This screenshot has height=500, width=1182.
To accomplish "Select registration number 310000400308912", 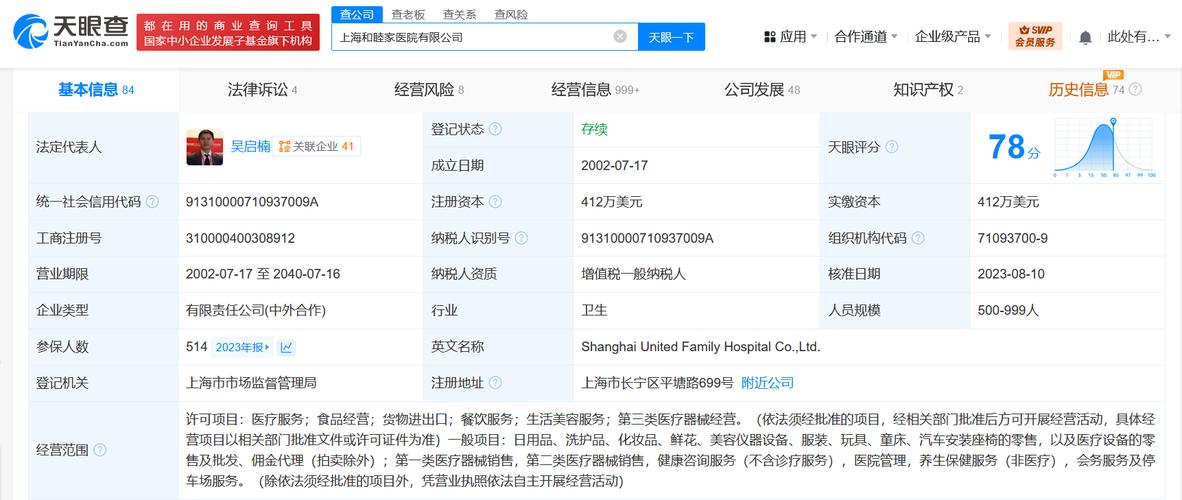I will [x=240, y=238].
